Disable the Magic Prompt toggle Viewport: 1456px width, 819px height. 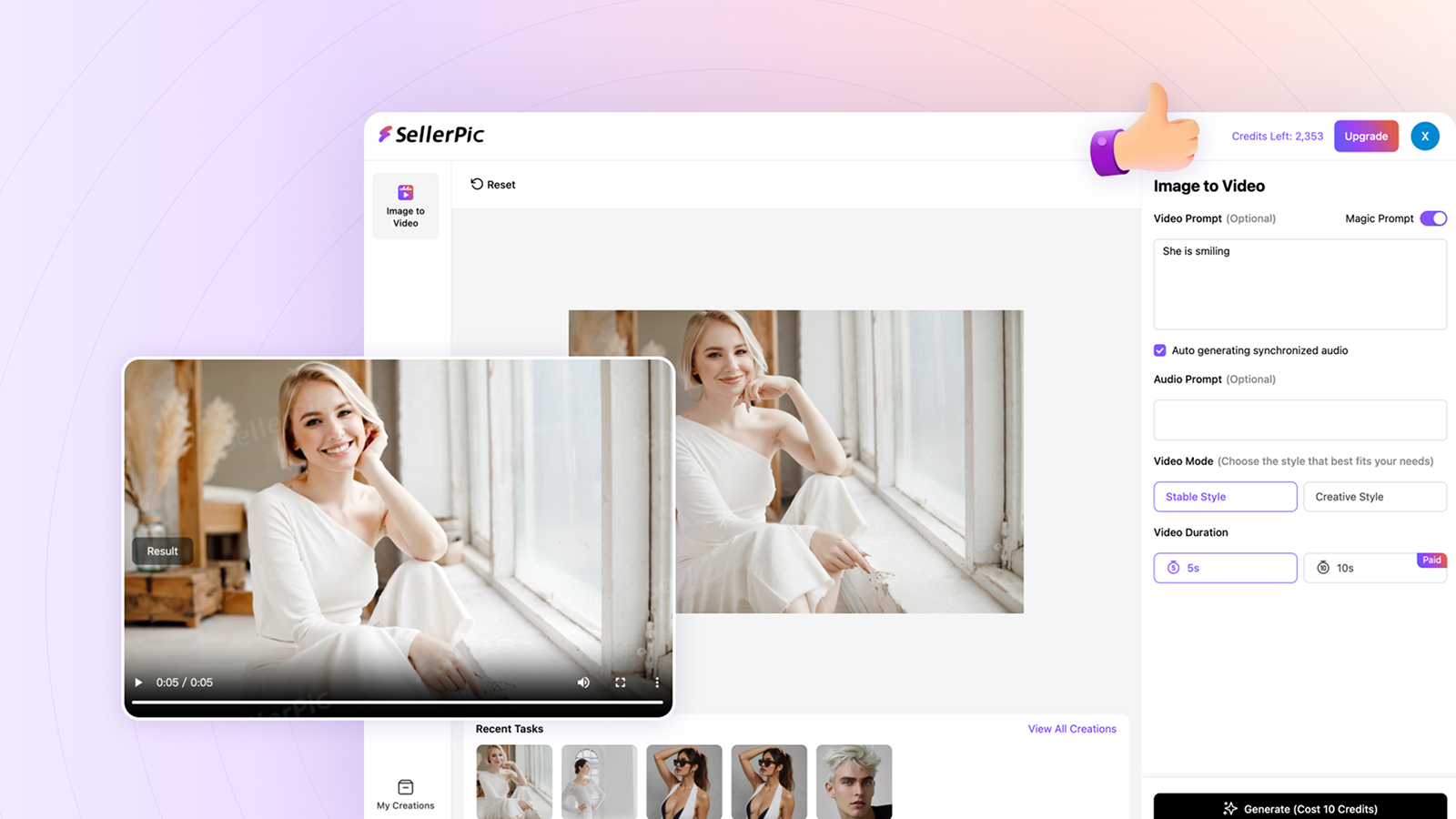point(1434,218)
